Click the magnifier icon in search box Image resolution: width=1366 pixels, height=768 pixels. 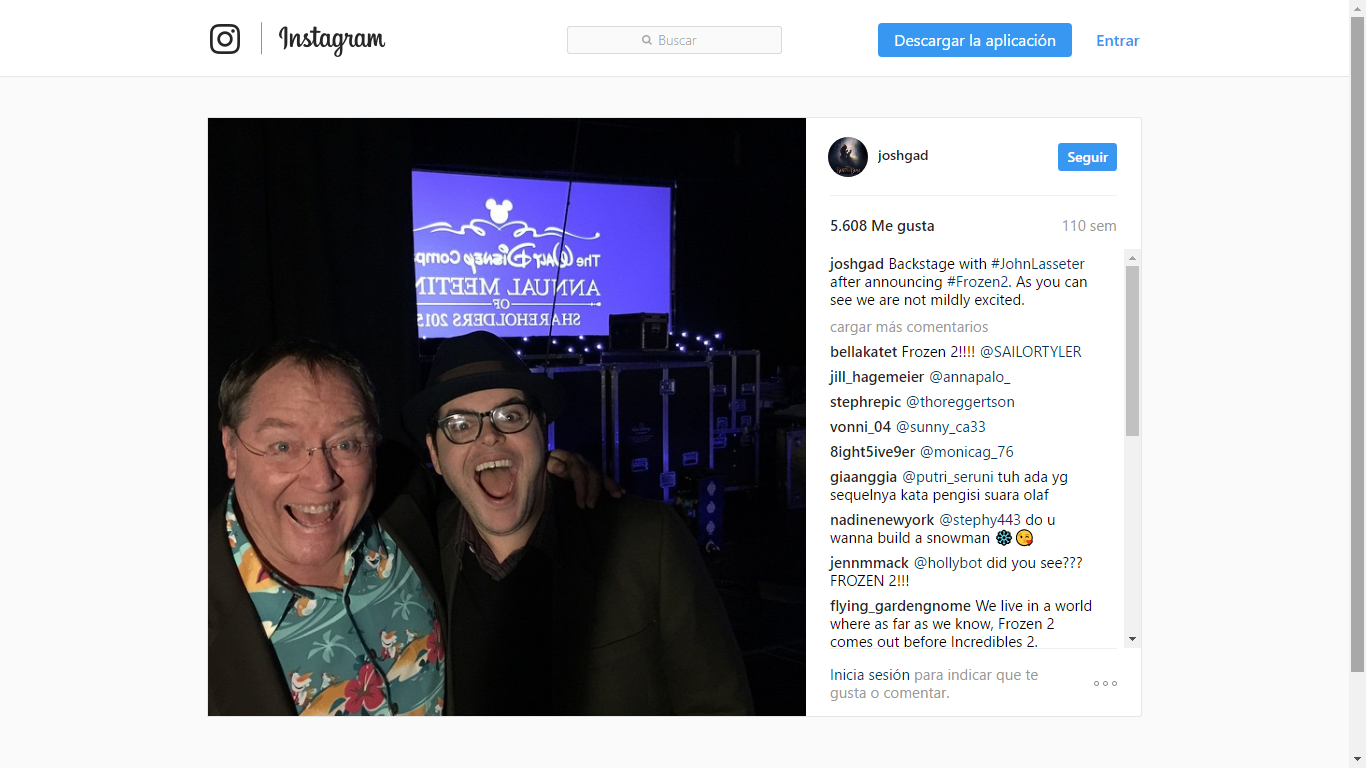click(647, 40)
